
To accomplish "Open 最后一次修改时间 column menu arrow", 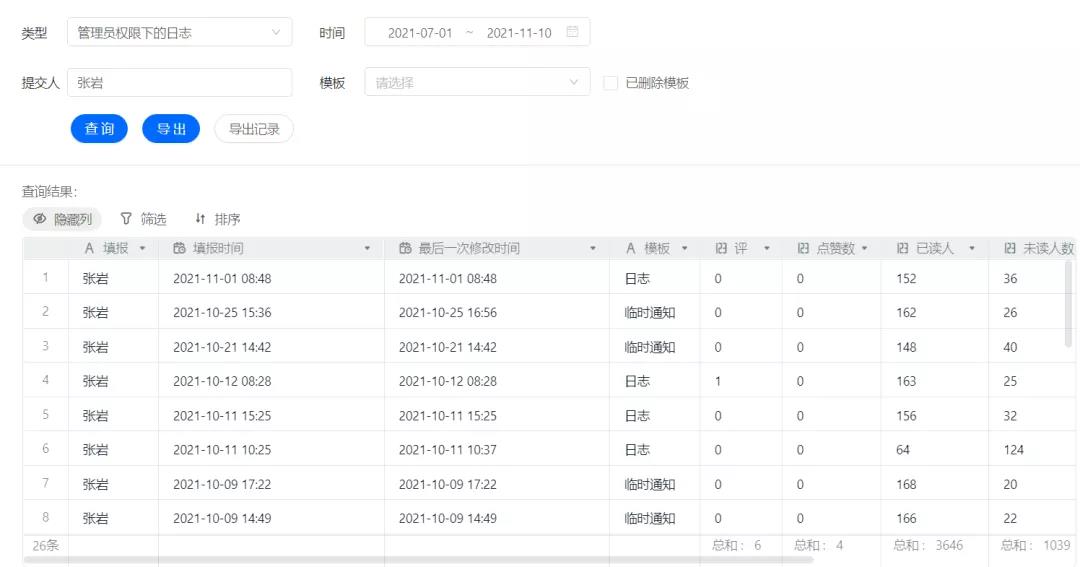I will coord(592,248).
